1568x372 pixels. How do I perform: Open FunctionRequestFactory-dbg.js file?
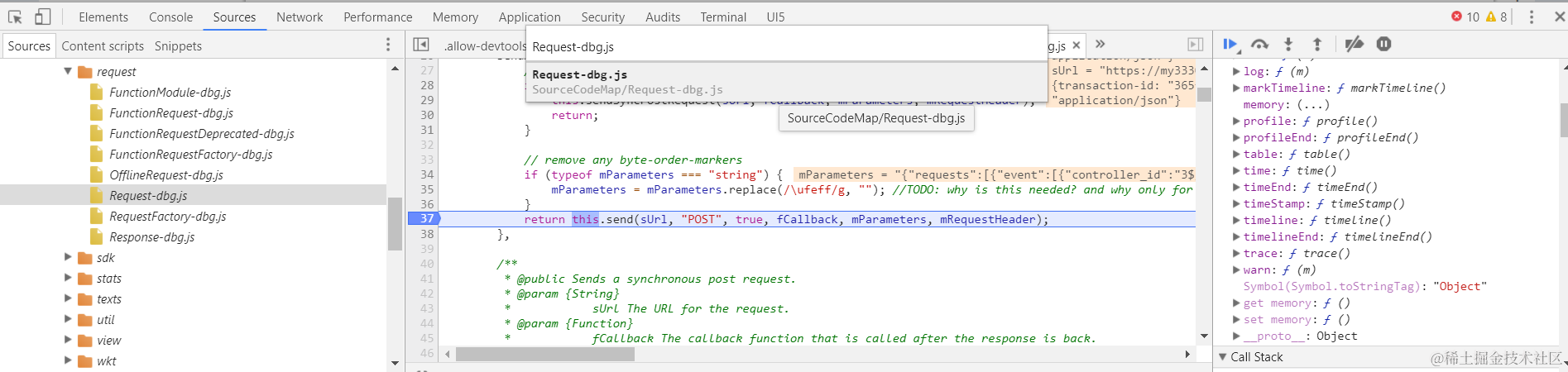[190, 155]
